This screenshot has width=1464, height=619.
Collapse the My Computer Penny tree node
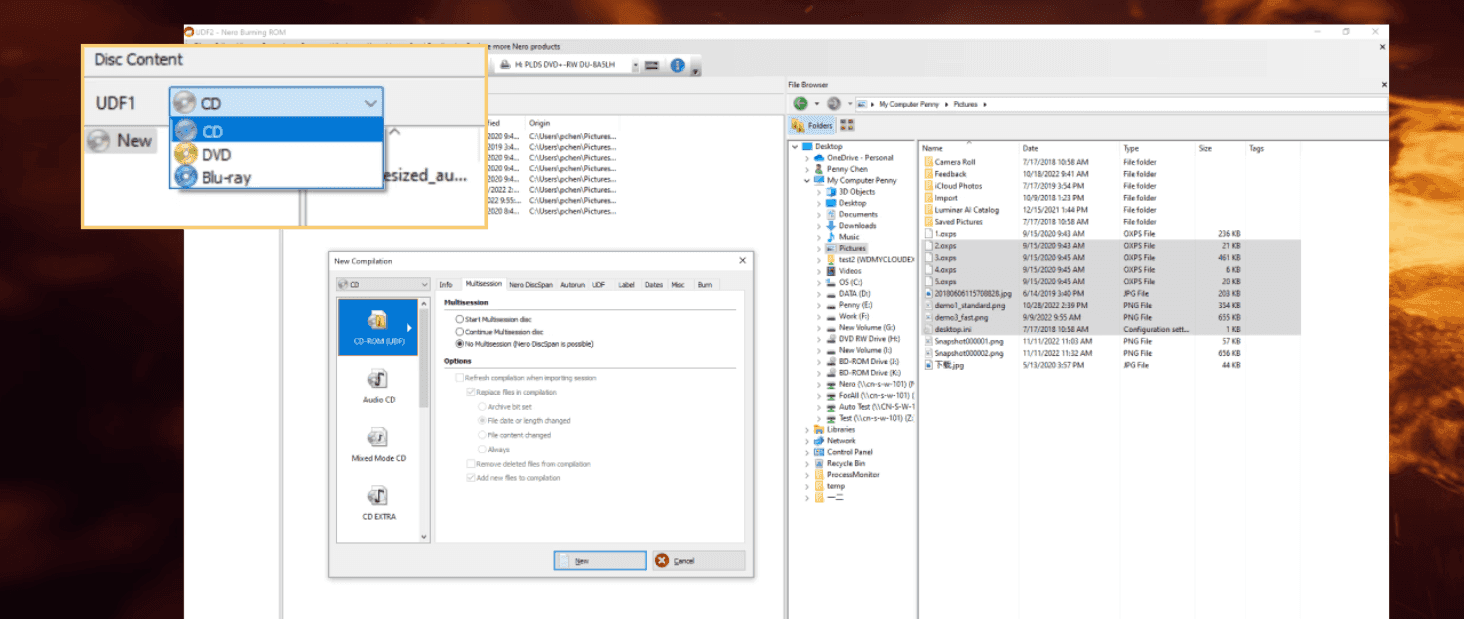(807, 181)
